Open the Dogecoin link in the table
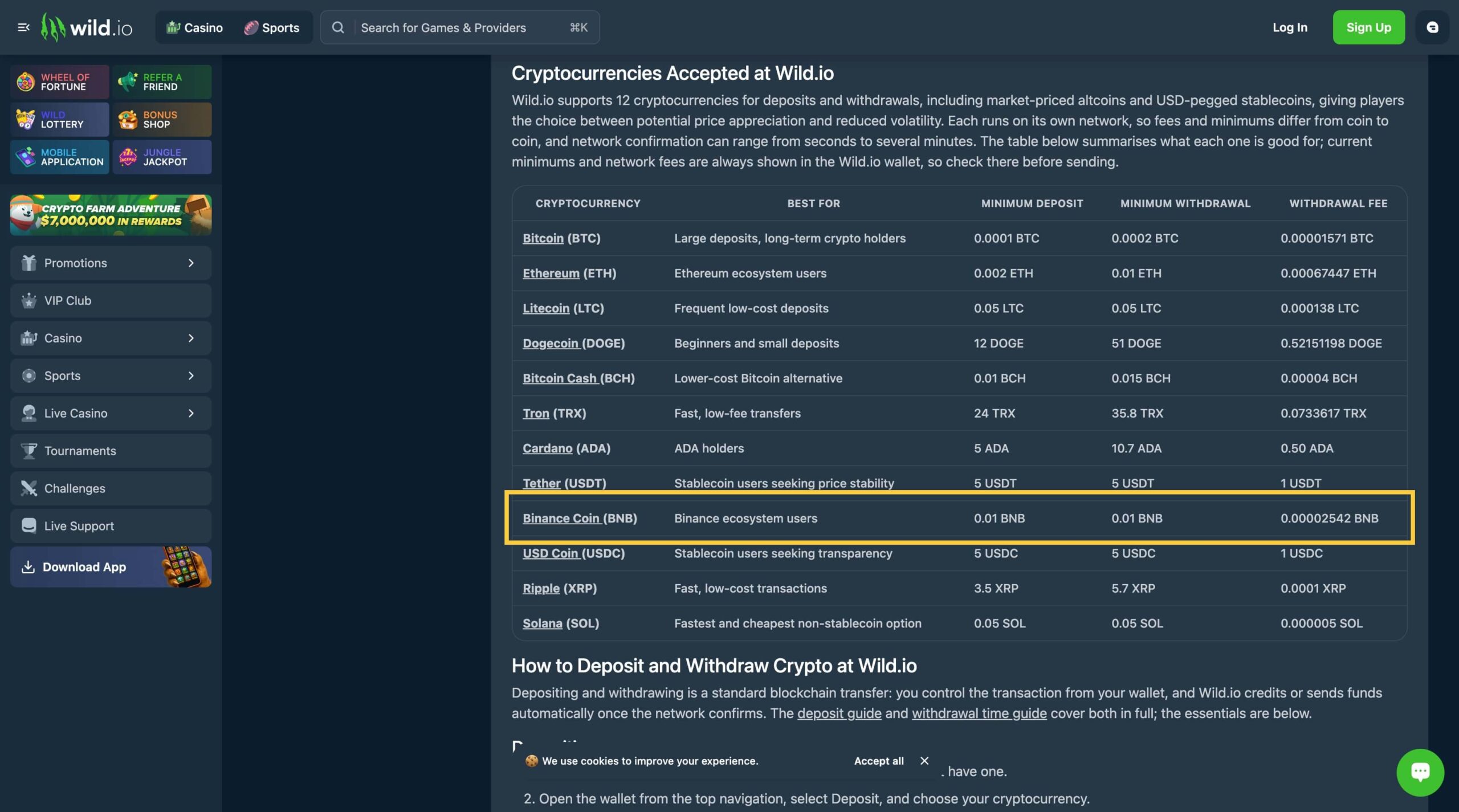 (x=551, y=344)
